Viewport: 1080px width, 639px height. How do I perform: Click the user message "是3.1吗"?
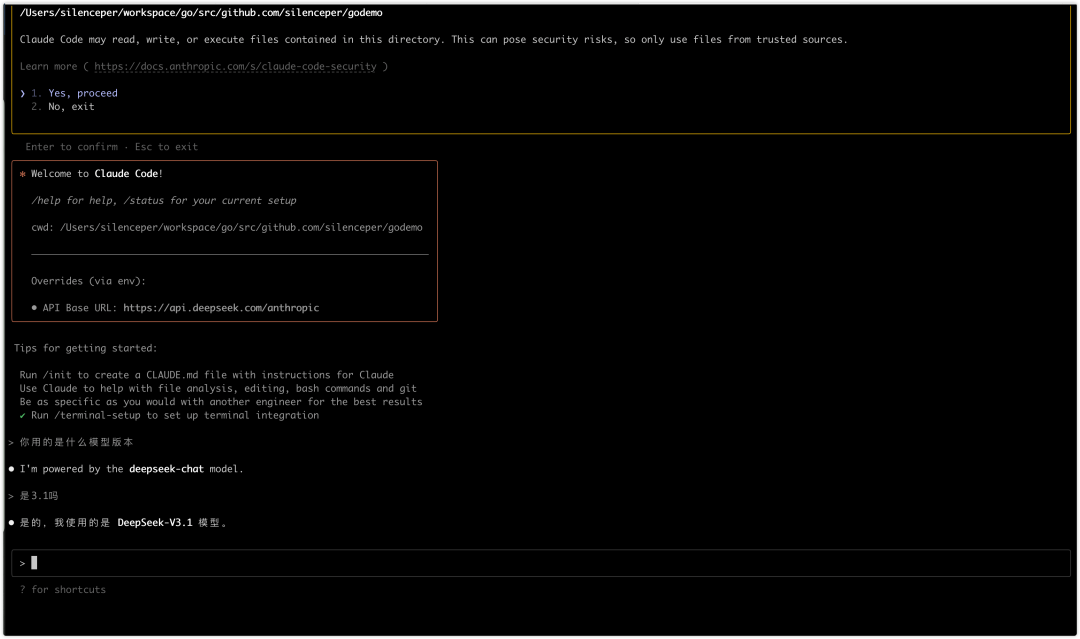pyautogui.click(x=39, y=496)
